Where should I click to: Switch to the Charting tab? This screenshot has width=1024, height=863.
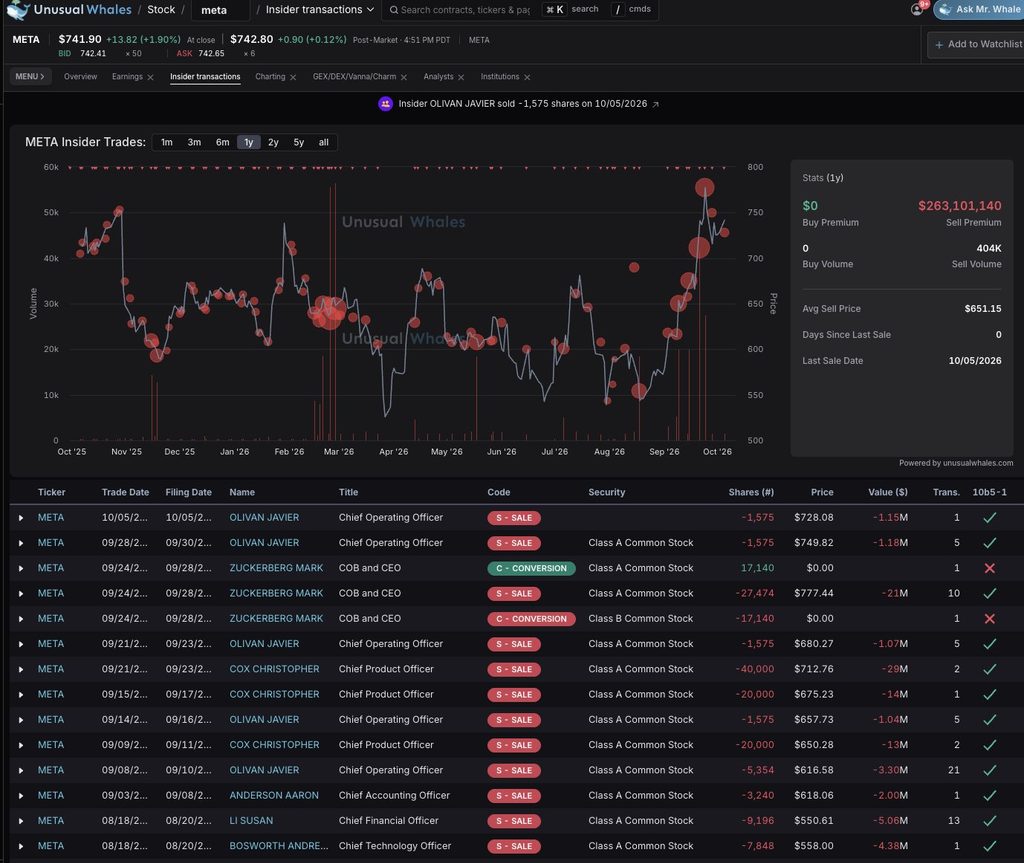(270, 76)
